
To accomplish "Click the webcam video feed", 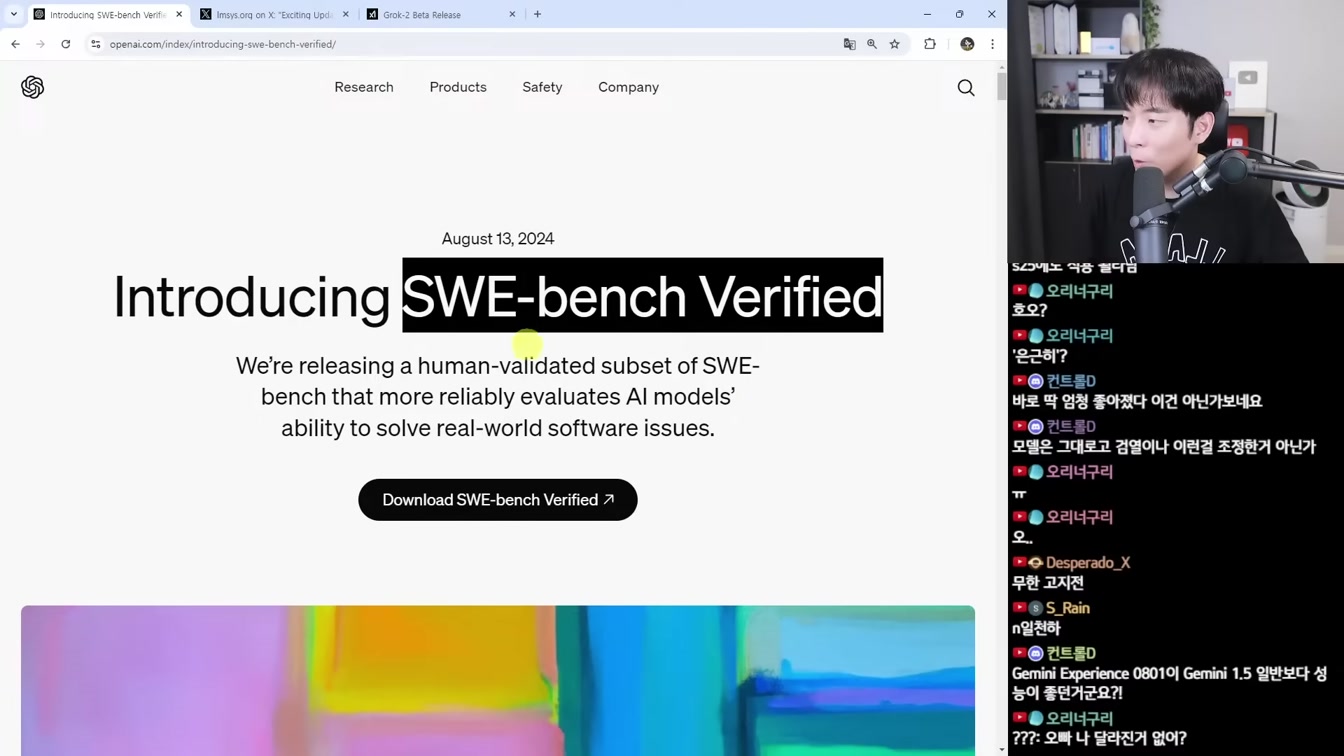I will pos(1176,131).
